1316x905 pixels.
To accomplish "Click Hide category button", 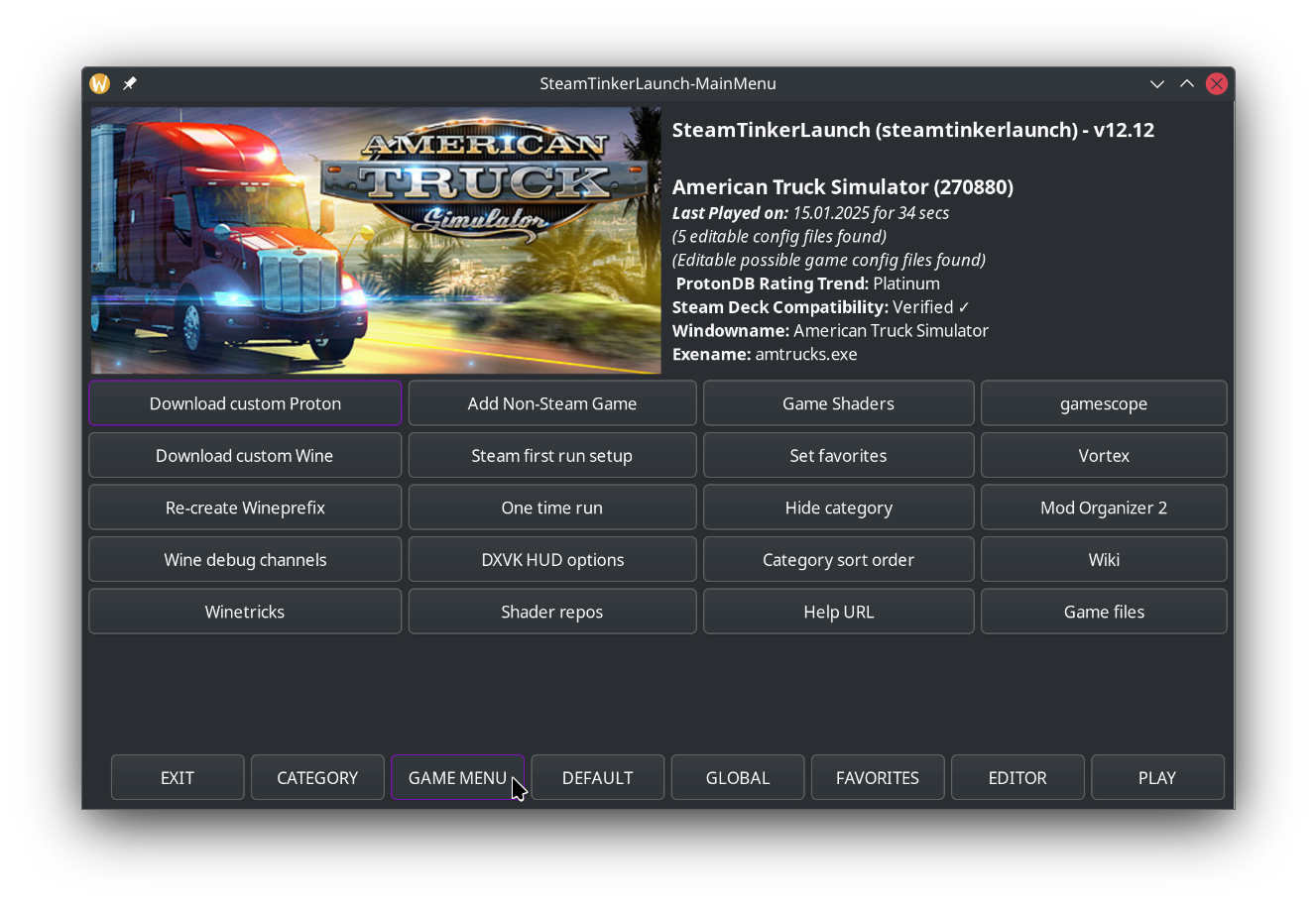I will [x=839, y=508].
